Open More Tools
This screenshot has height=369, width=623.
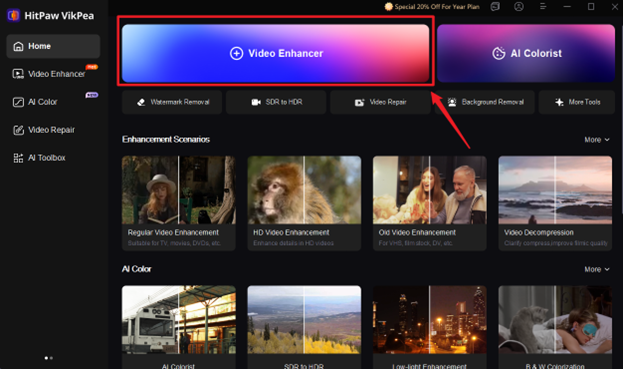tap(577, 102)
